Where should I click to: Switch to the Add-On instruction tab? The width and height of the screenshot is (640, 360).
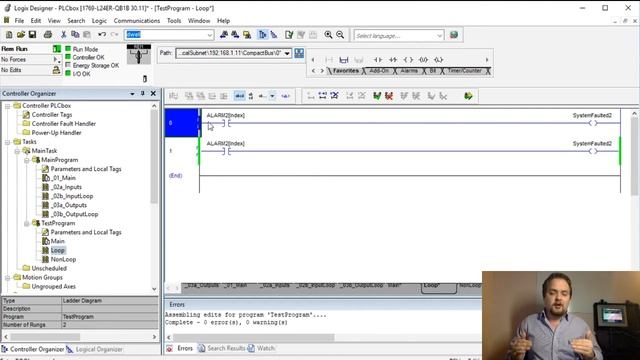coord(379,71)
